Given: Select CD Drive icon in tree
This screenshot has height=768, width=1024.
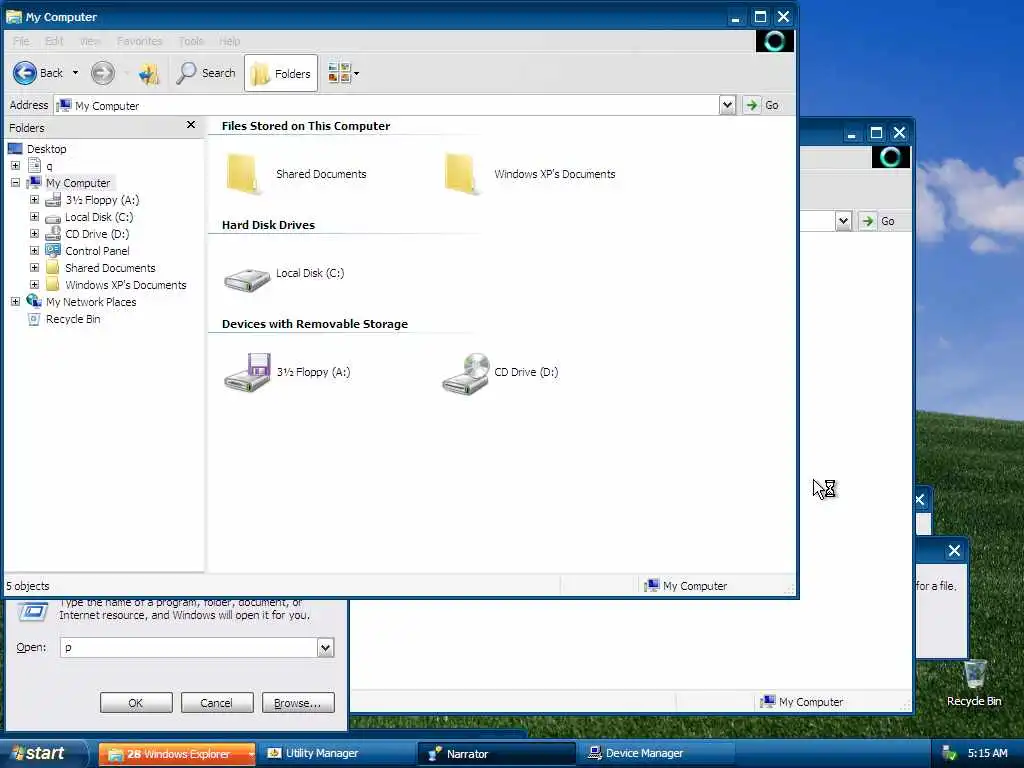Looking at the screenshot, I should point(53,234).
